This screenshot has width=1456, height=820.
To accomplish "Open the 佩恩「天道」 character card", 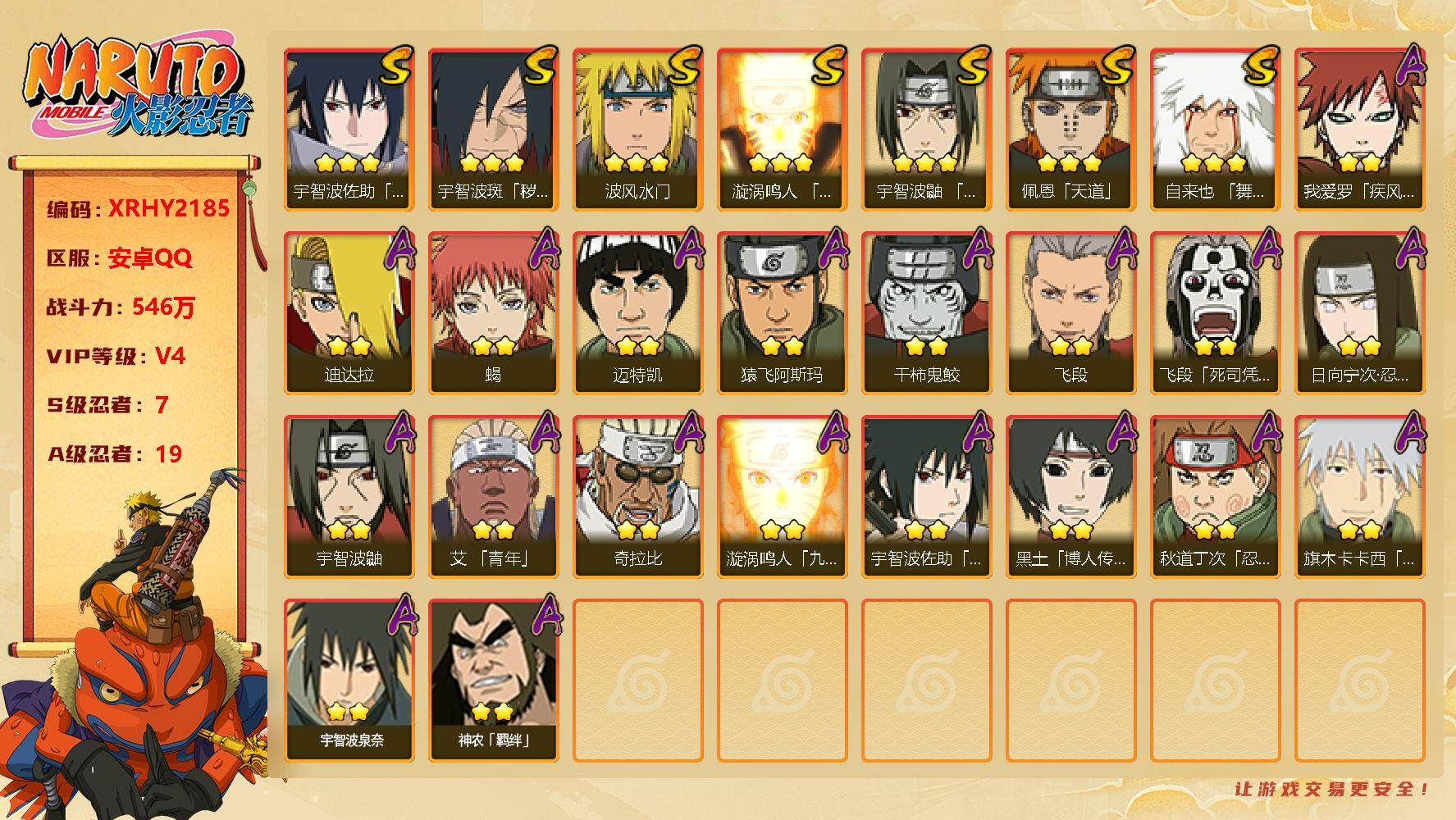I will 1070,130.
